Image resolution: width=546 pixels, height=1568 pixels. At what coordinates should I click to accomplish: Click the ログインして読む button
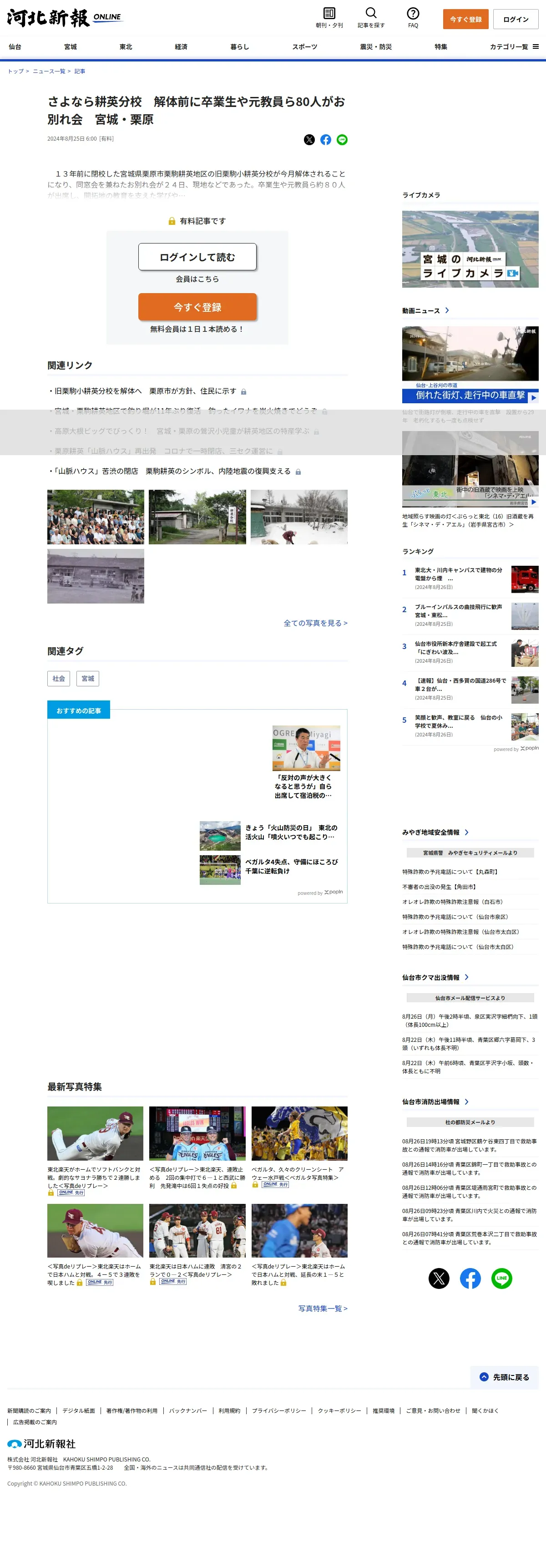point(197,257)
